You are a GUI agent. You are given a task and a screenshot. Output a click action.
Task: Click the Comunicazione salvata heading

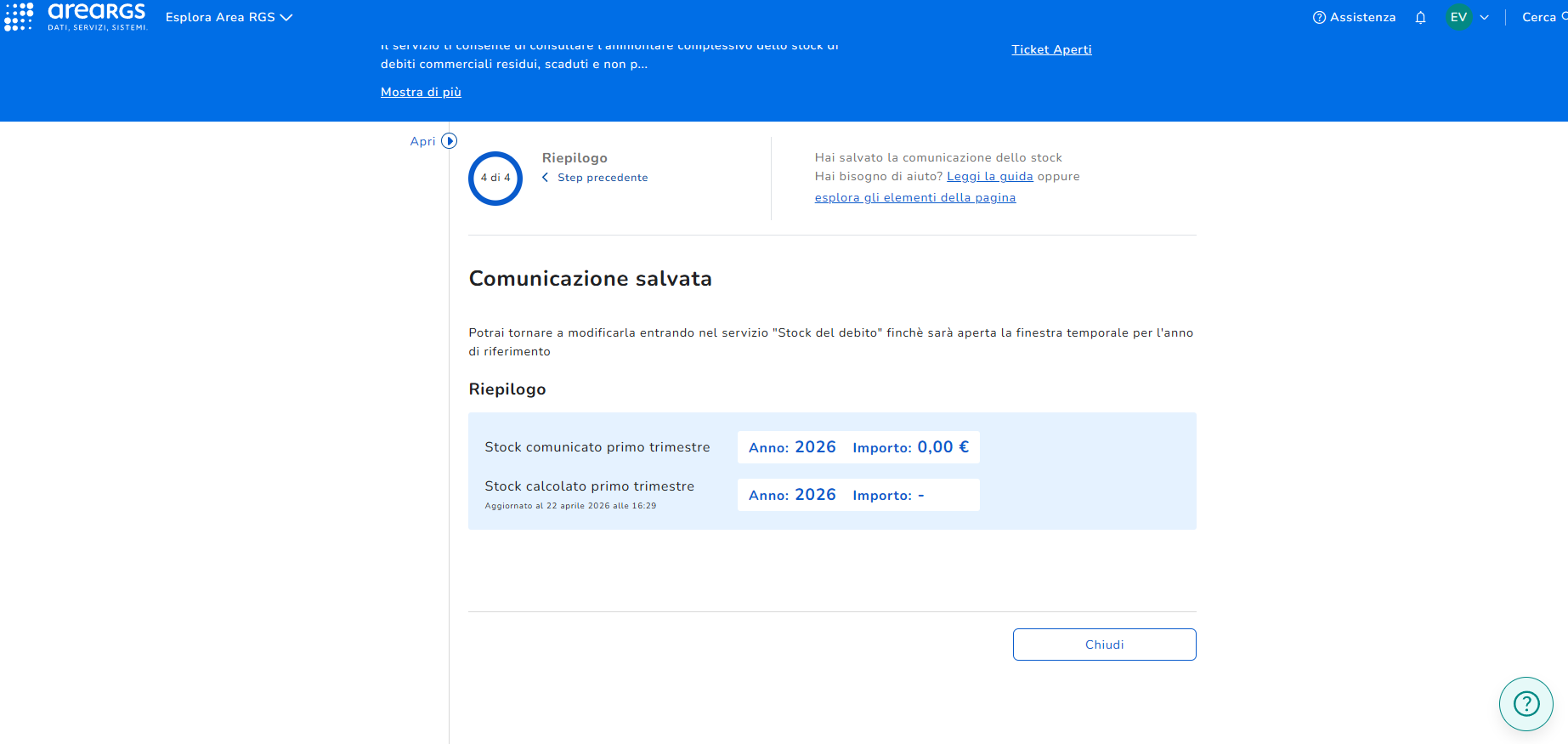591,279
